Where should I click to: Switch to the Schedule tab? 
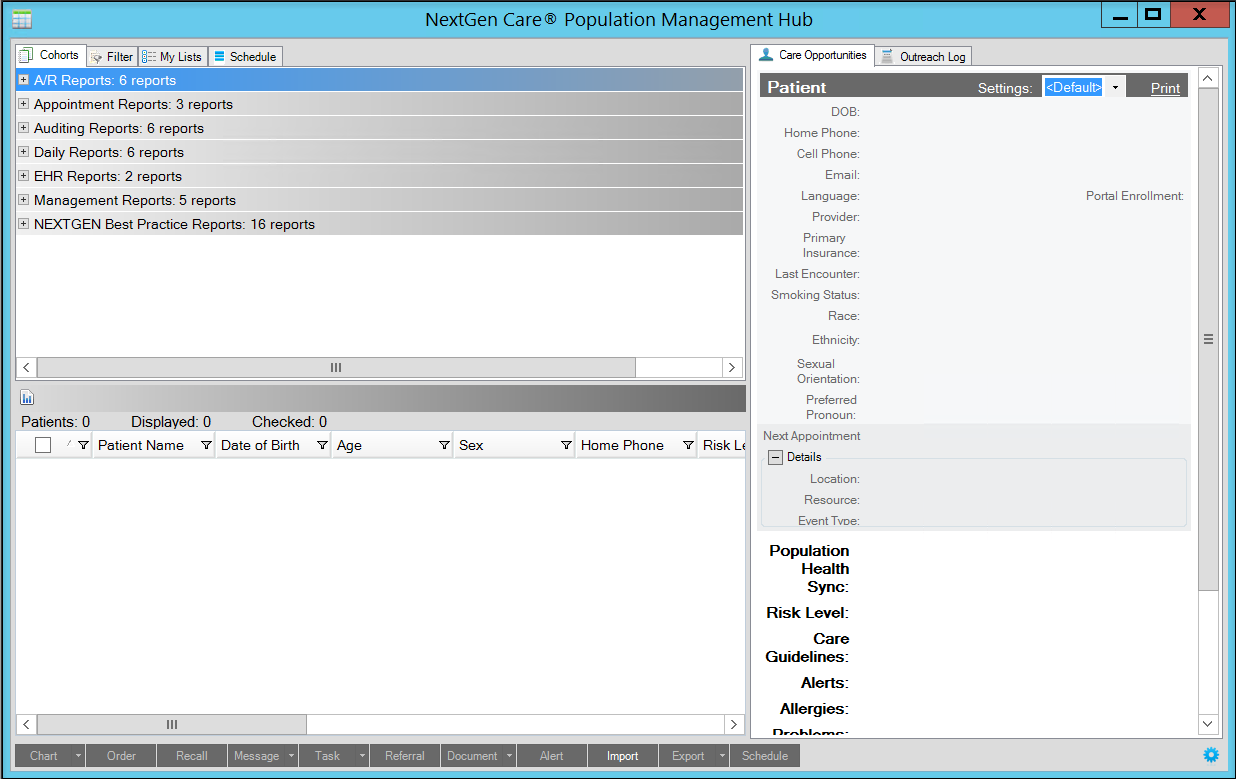(245, 57)
